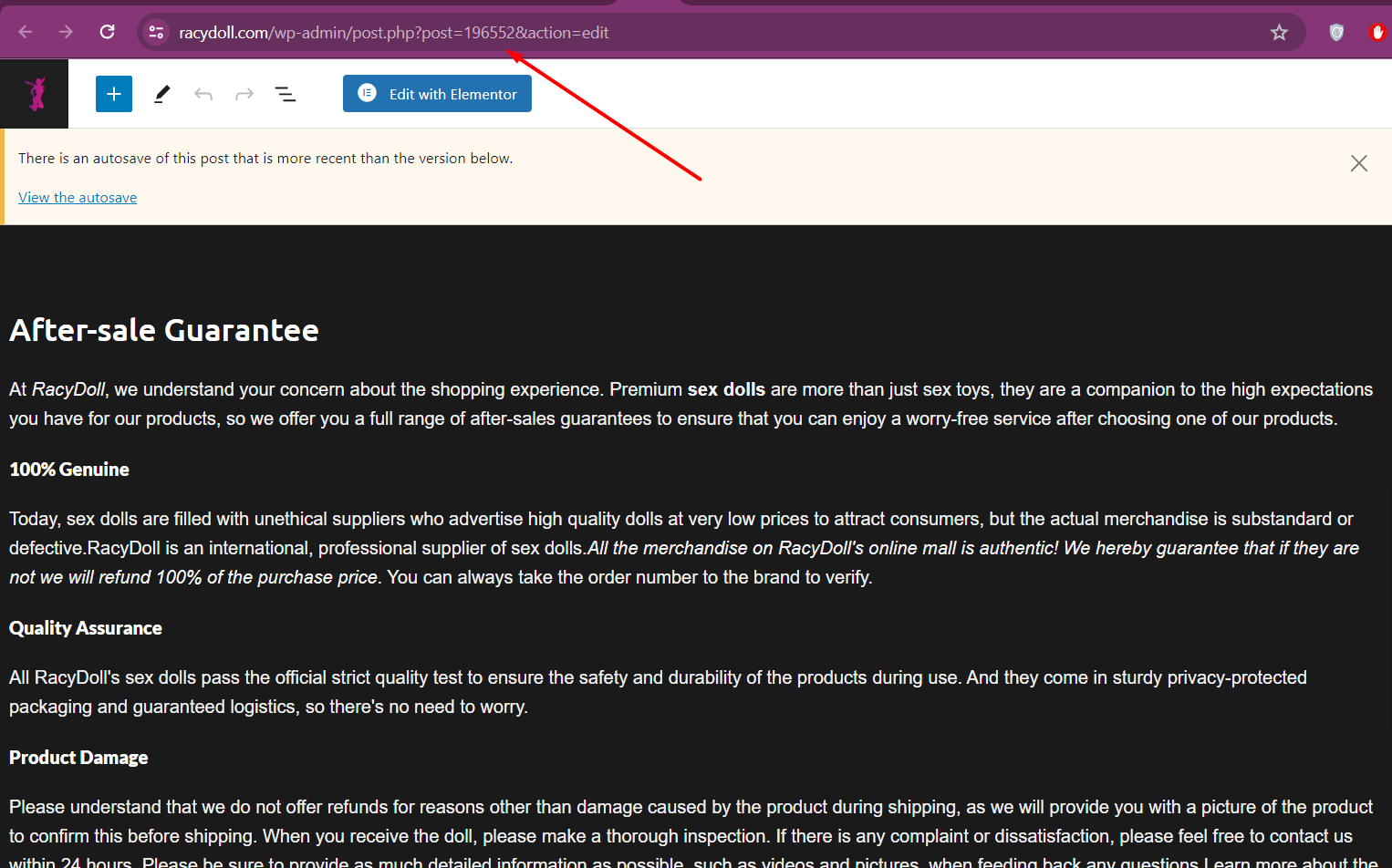Image resolution: width=1392 pixels, height=868 pixels.
Task: Go forward using browser forward arrow
Action: 66,32
